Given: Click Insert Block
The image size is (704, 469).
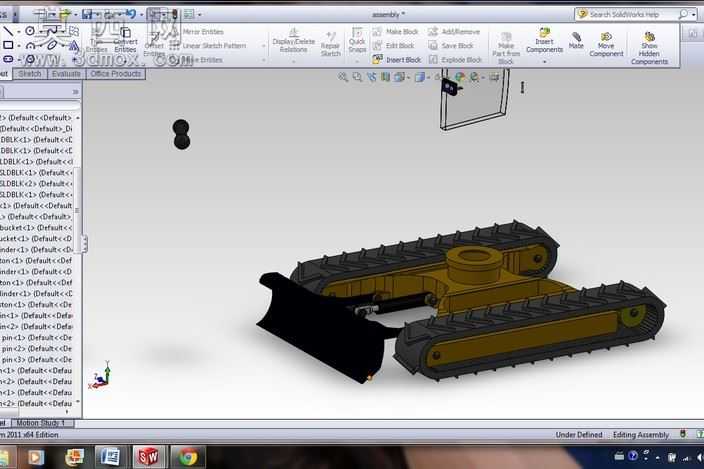Looking at the screenshot, I should (397, 60).
